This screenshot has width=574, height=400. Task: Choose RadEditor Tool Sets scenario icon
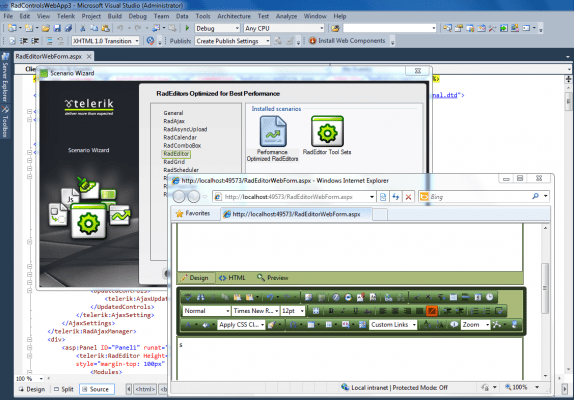point(327,135)
